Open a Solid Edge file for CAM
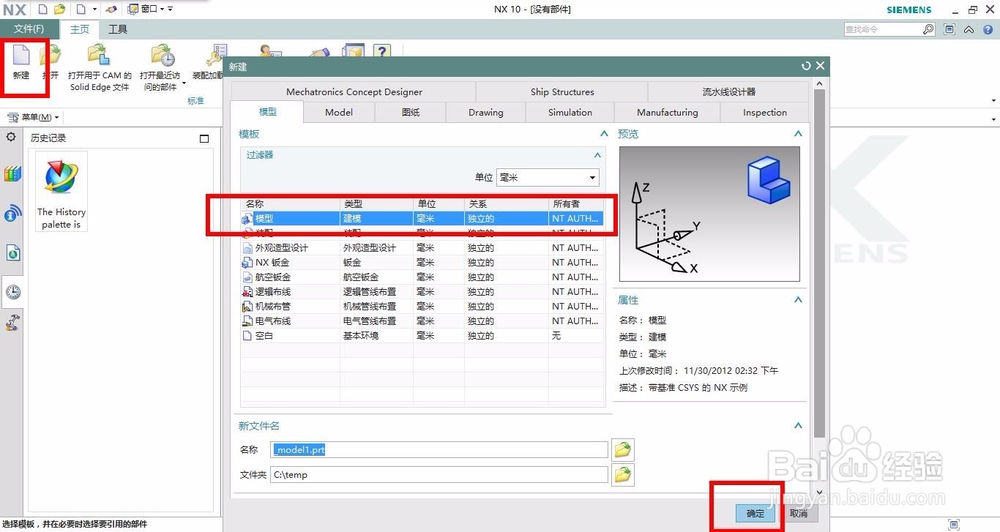 [99, 68]
